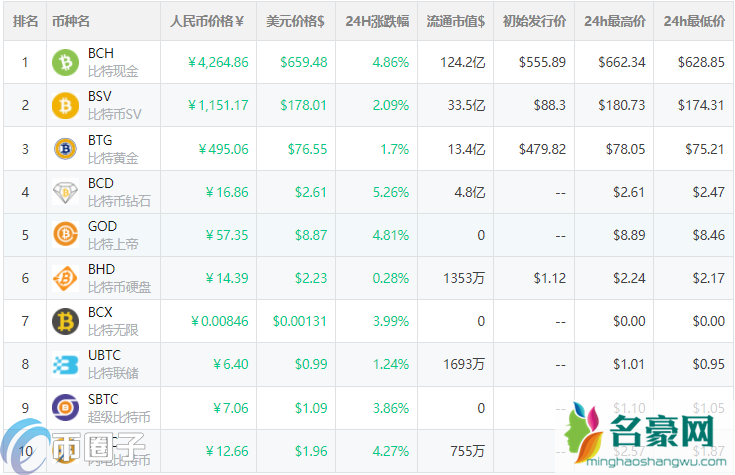Viewport: 735px width, 475px height.
Task: Click the orange GOD coin icon
Action: [x=65, y=235]
